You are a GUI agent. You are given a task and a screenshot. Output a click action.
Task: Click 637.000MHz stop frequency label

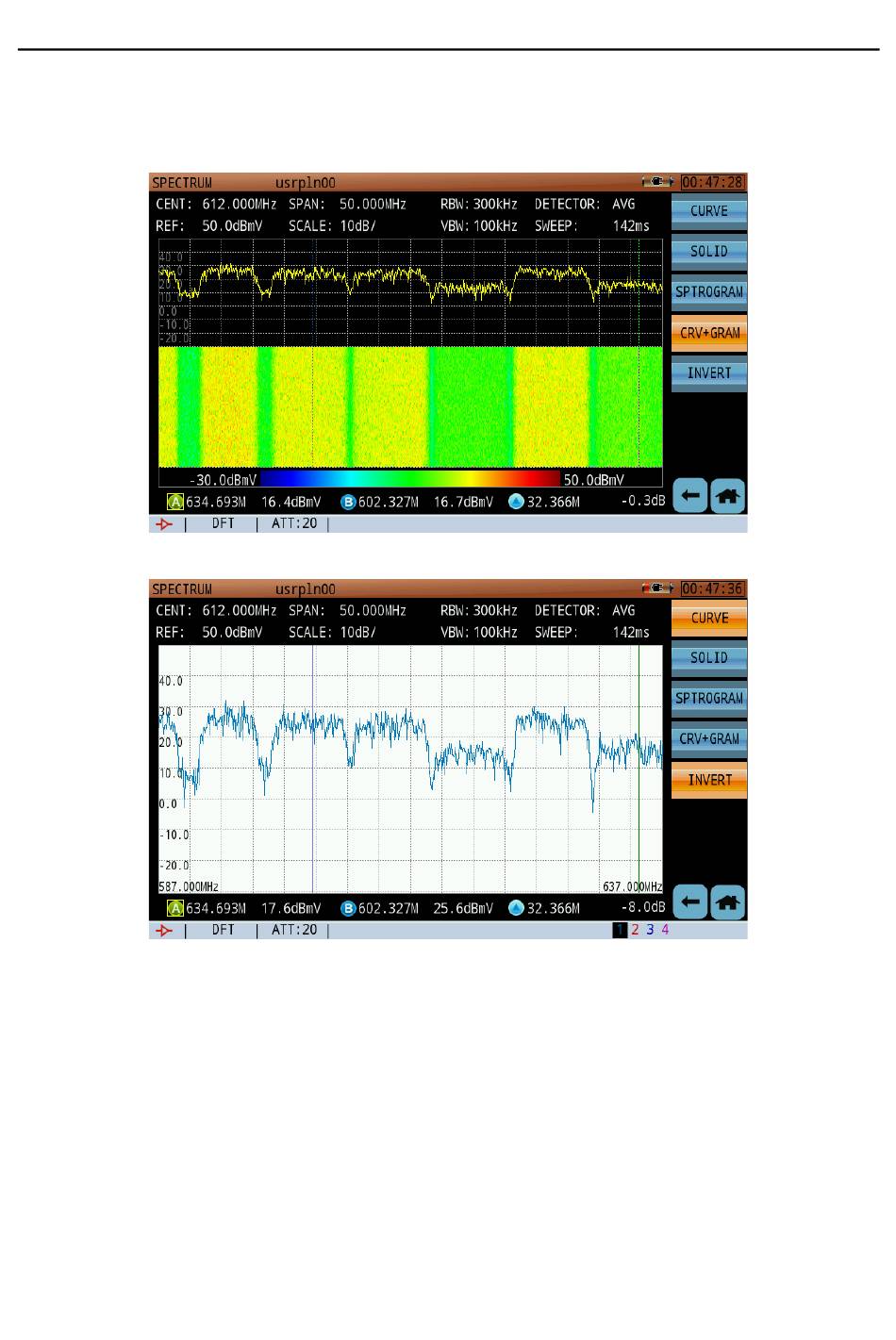coord(632,887)
